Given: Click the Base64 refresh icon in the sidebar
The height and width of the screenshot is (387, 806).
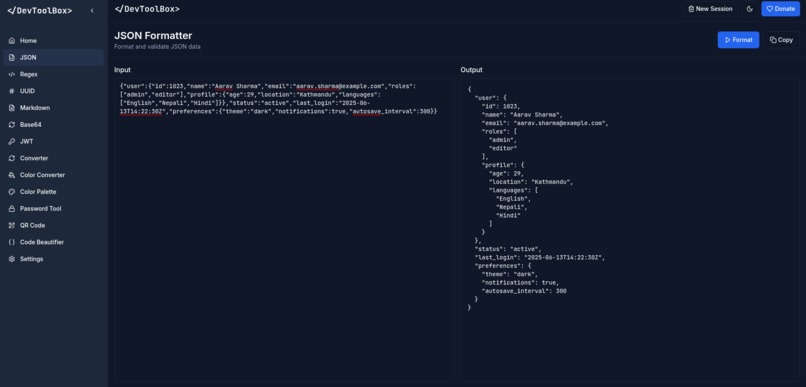Looking at the screenshot, I should pyautogui.click(x=12, y=125).
